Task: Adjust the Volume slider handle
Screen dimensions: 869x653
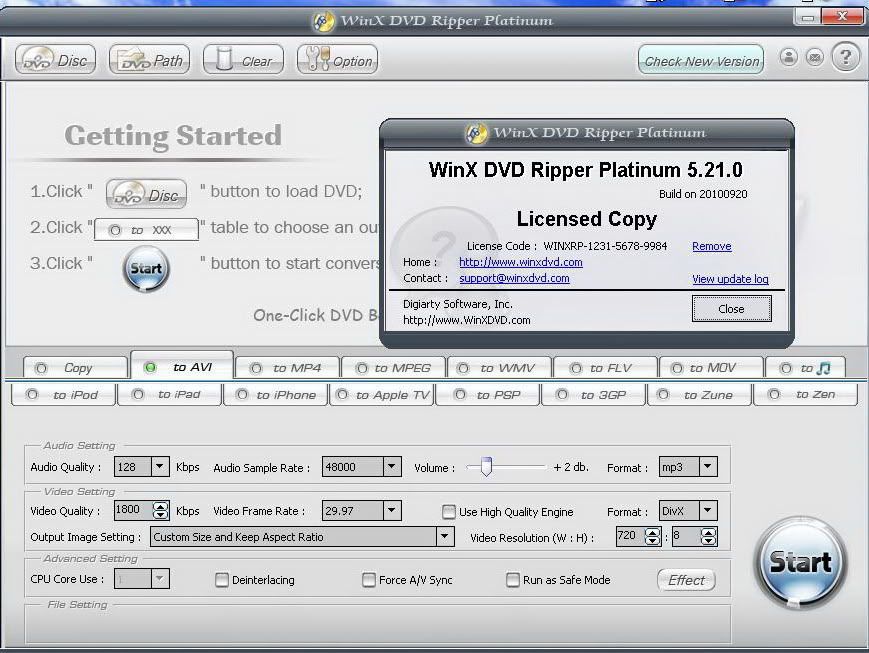Action: (x=486, y=467)
